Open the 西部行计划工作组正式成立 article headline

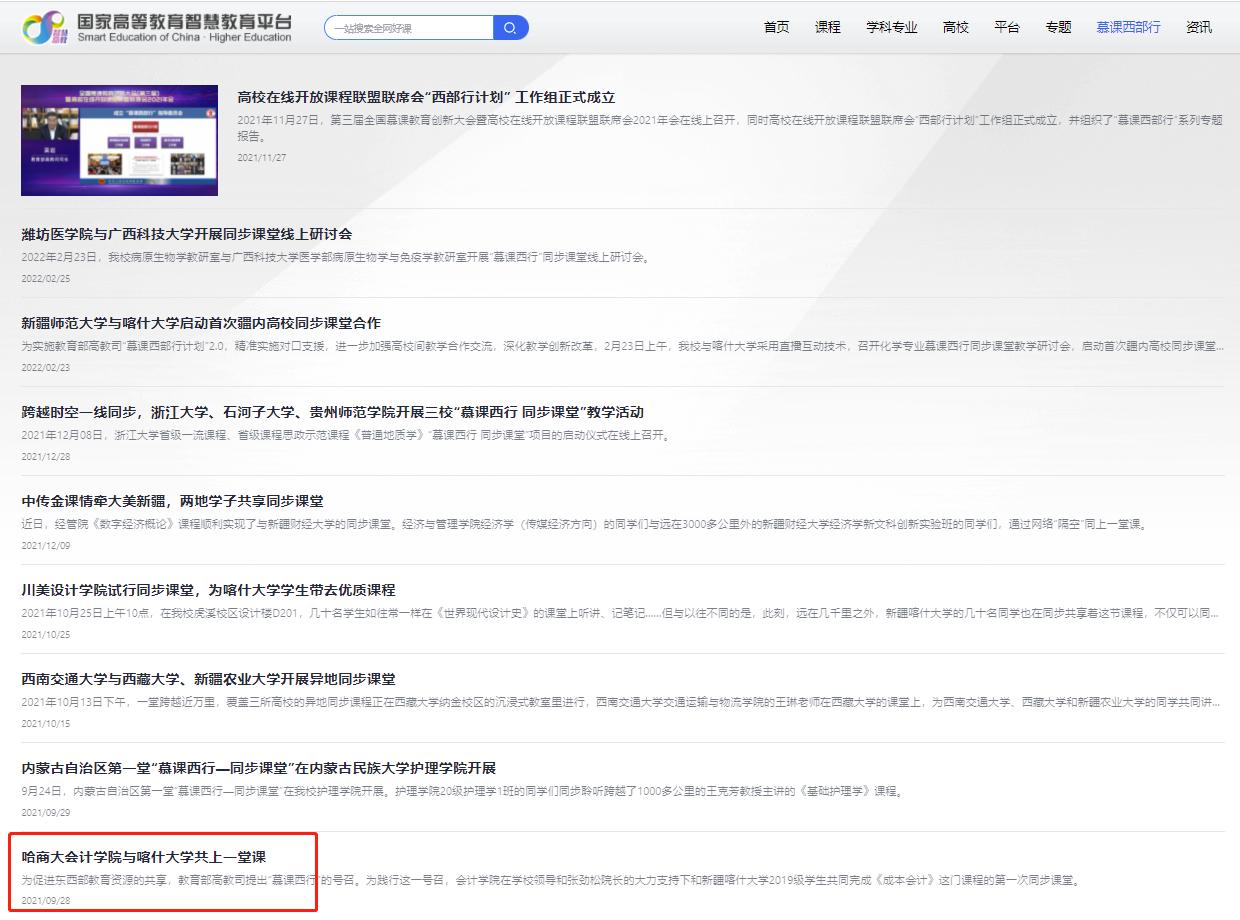point(426,97)
